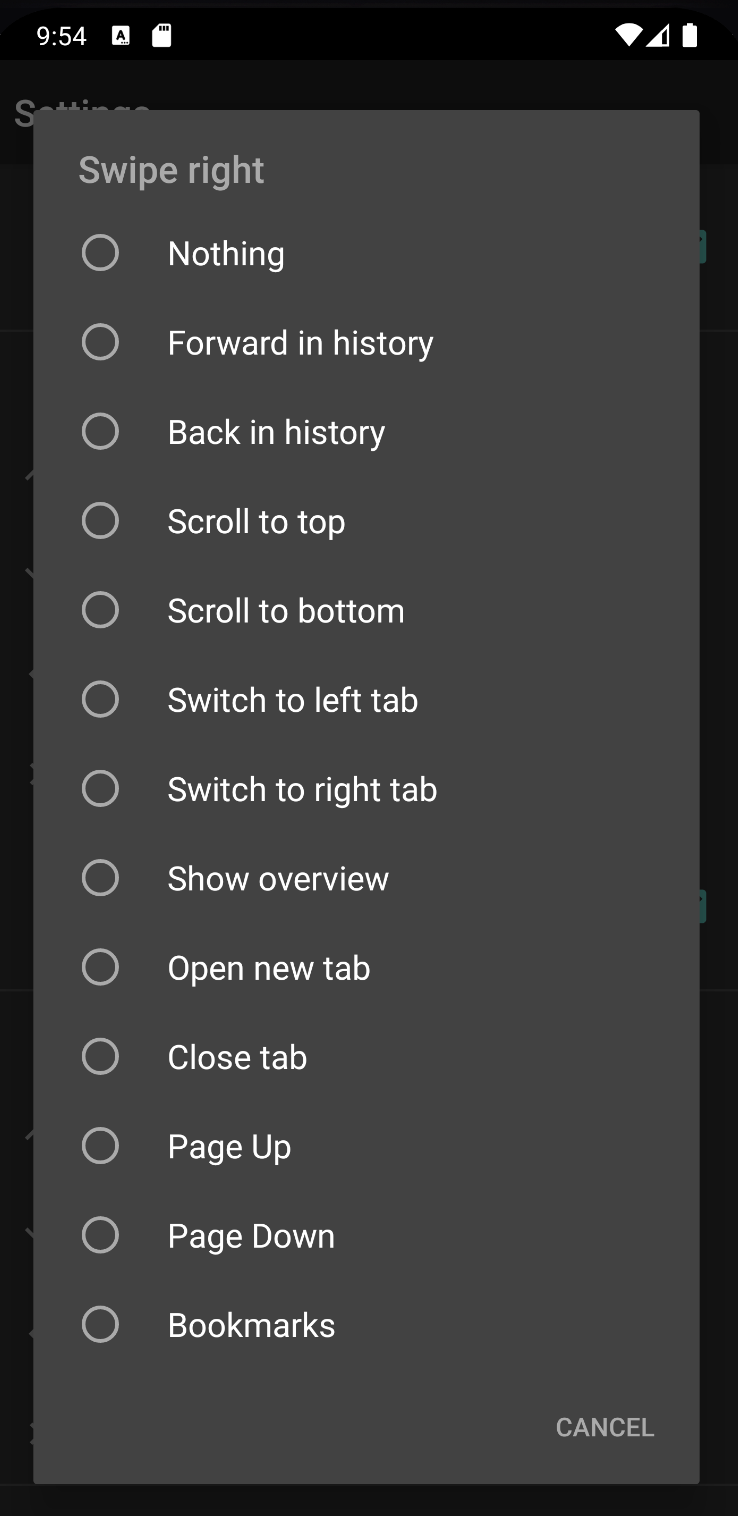738x1516 pixels.
Task: Pick the Scroll to top option
Action: 366,521
